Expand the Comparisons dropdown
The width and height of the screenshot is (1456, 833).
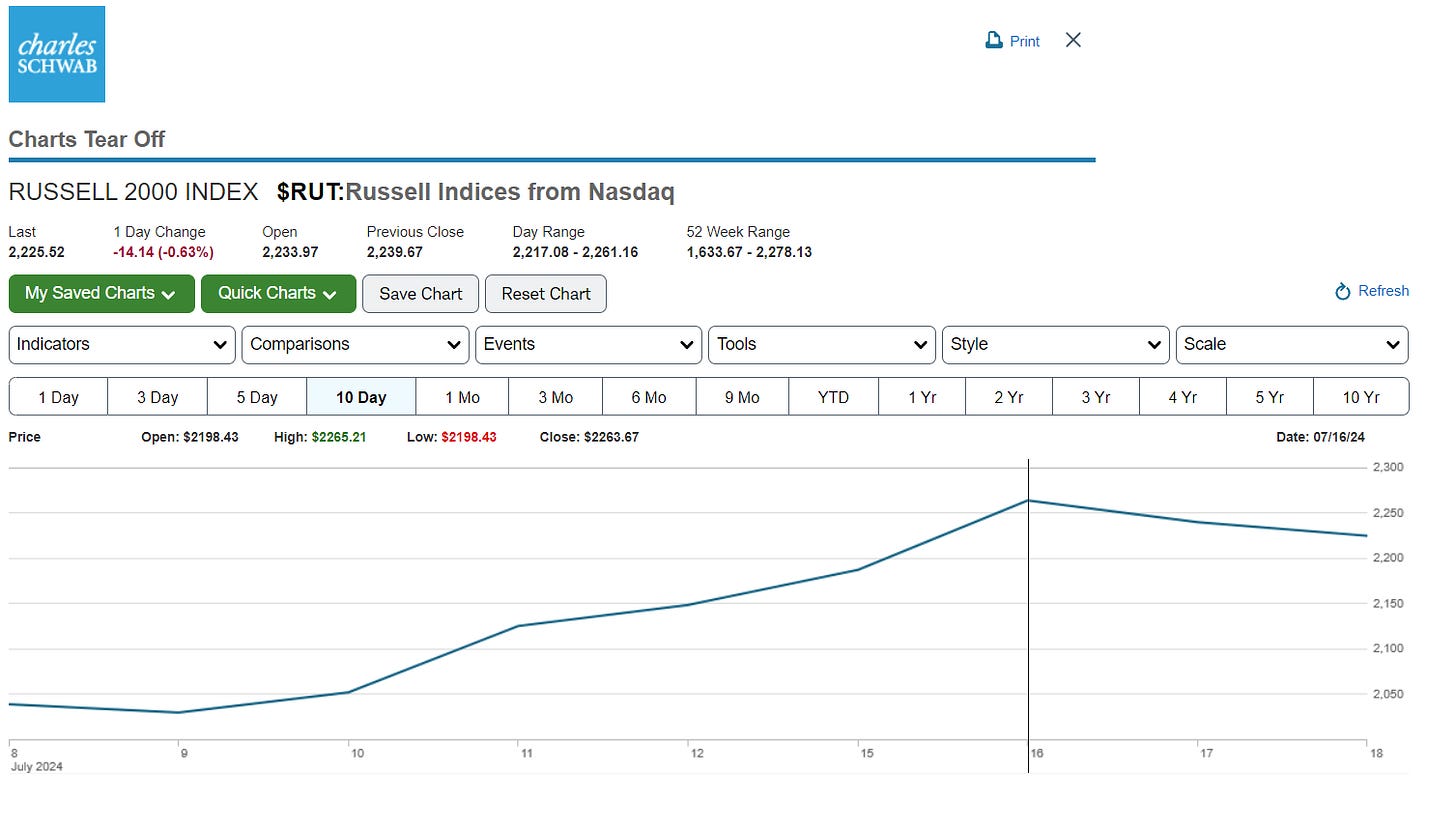click(x=355, y=345)
